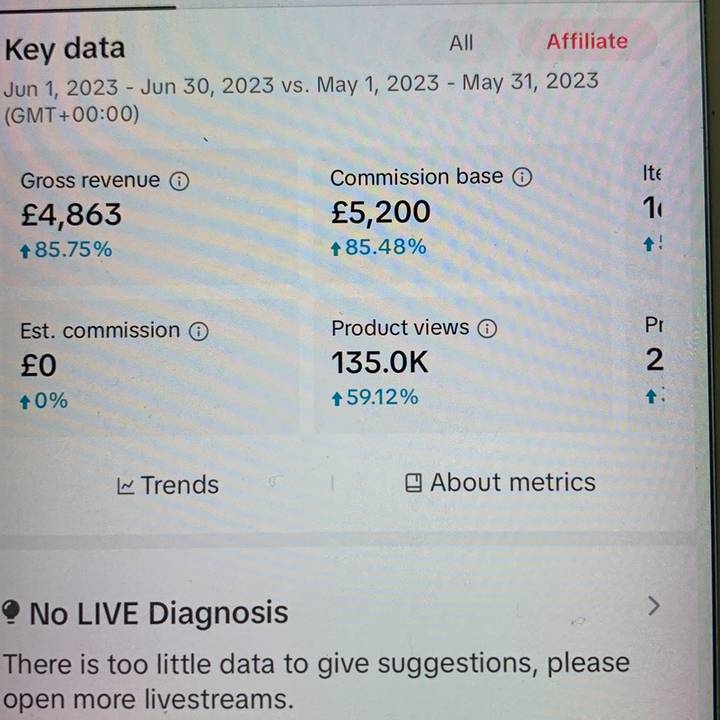
Task: Click the info icon next to Commission base
Action: pos(521,177)
